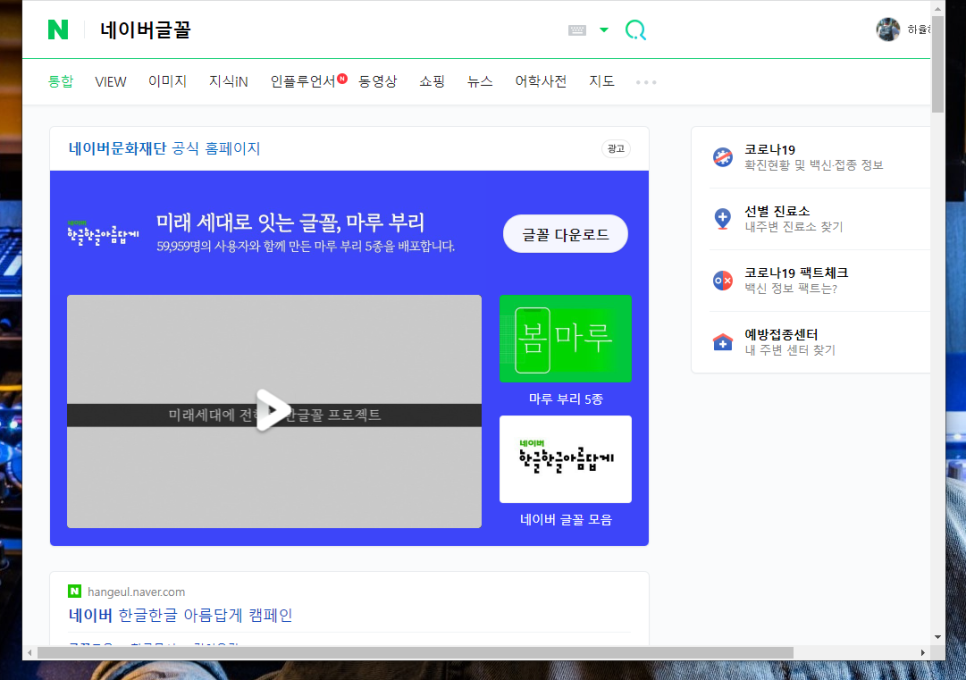
Task: Click the 미래 세대로 잇는 글꼴 headline
Action: 290,222
